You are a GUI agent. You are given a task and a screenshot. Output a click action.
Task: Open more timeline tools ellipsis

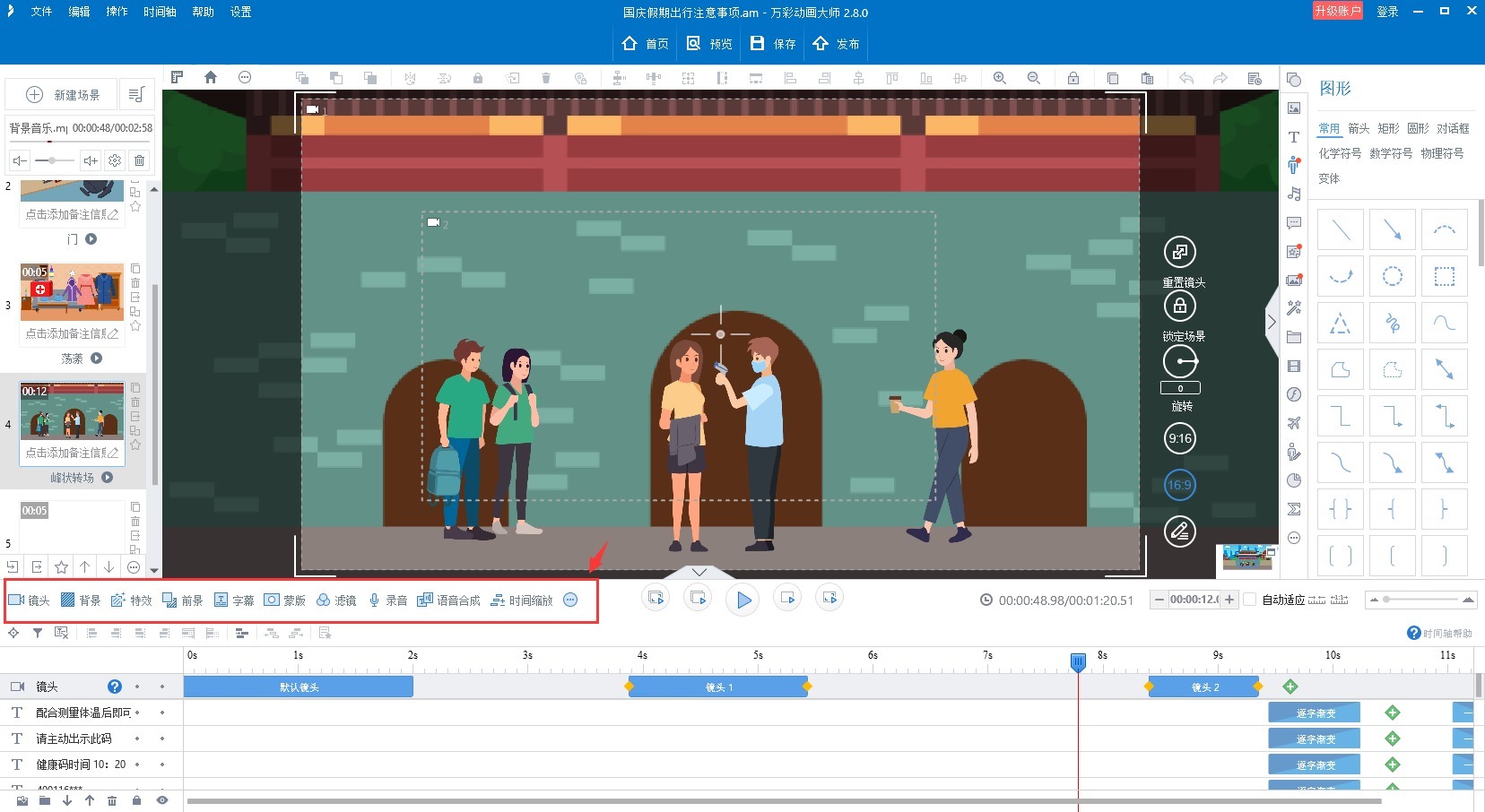[x=570, y=600]
